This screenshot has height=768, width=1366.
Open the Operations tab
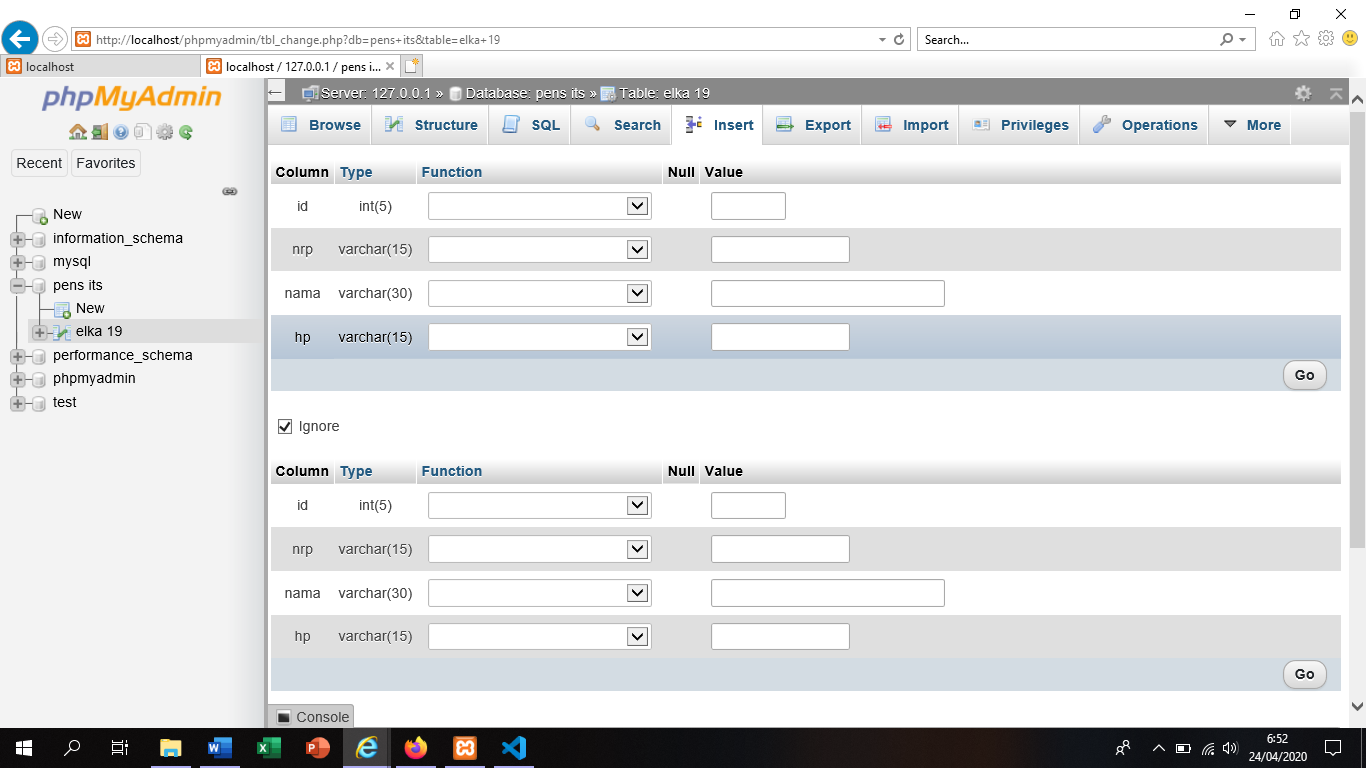pos(1145,125)
